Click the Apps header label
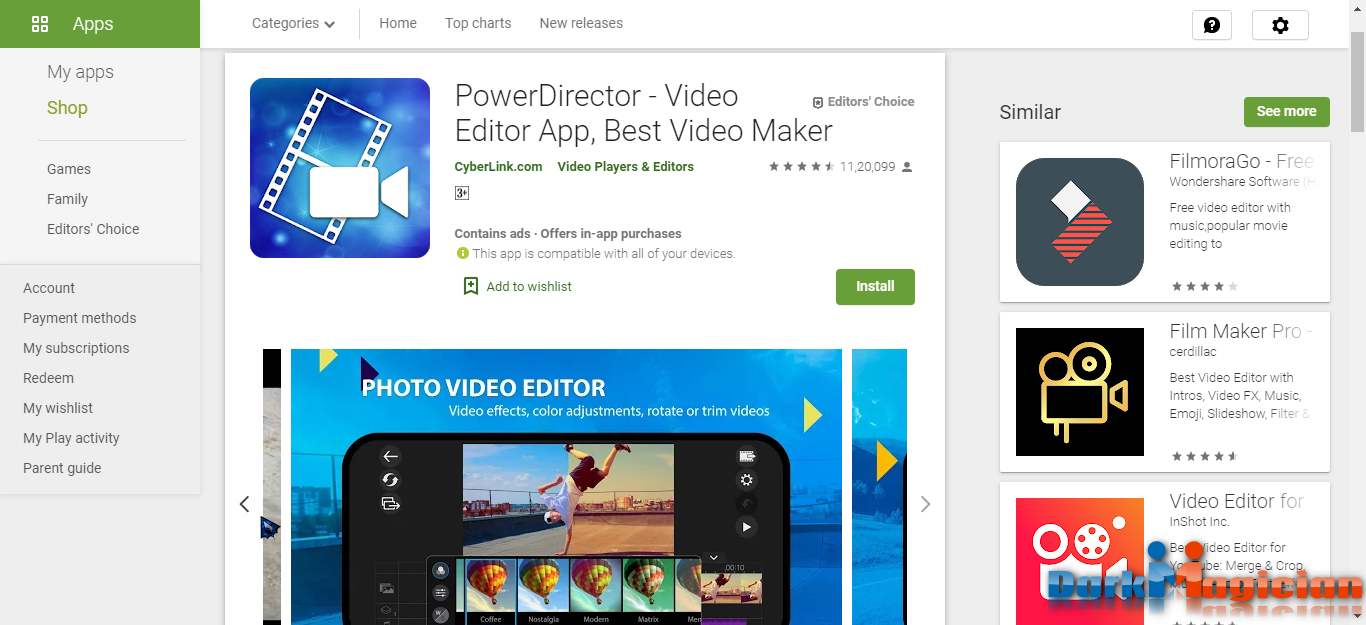The height and width of the screenshot is (625, 1366). [93, 24]
